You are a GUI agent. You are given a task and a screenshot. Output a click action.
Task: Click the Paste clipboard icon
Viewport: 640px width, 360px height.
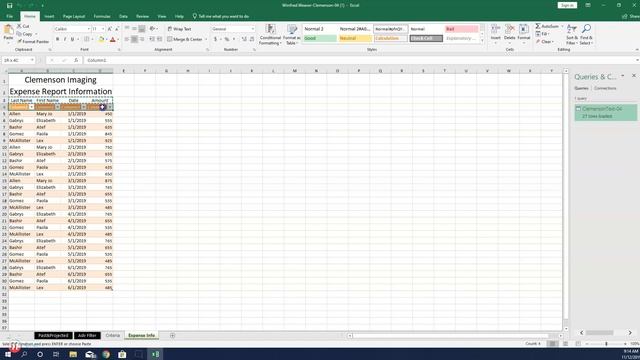[x=8, y=30]
